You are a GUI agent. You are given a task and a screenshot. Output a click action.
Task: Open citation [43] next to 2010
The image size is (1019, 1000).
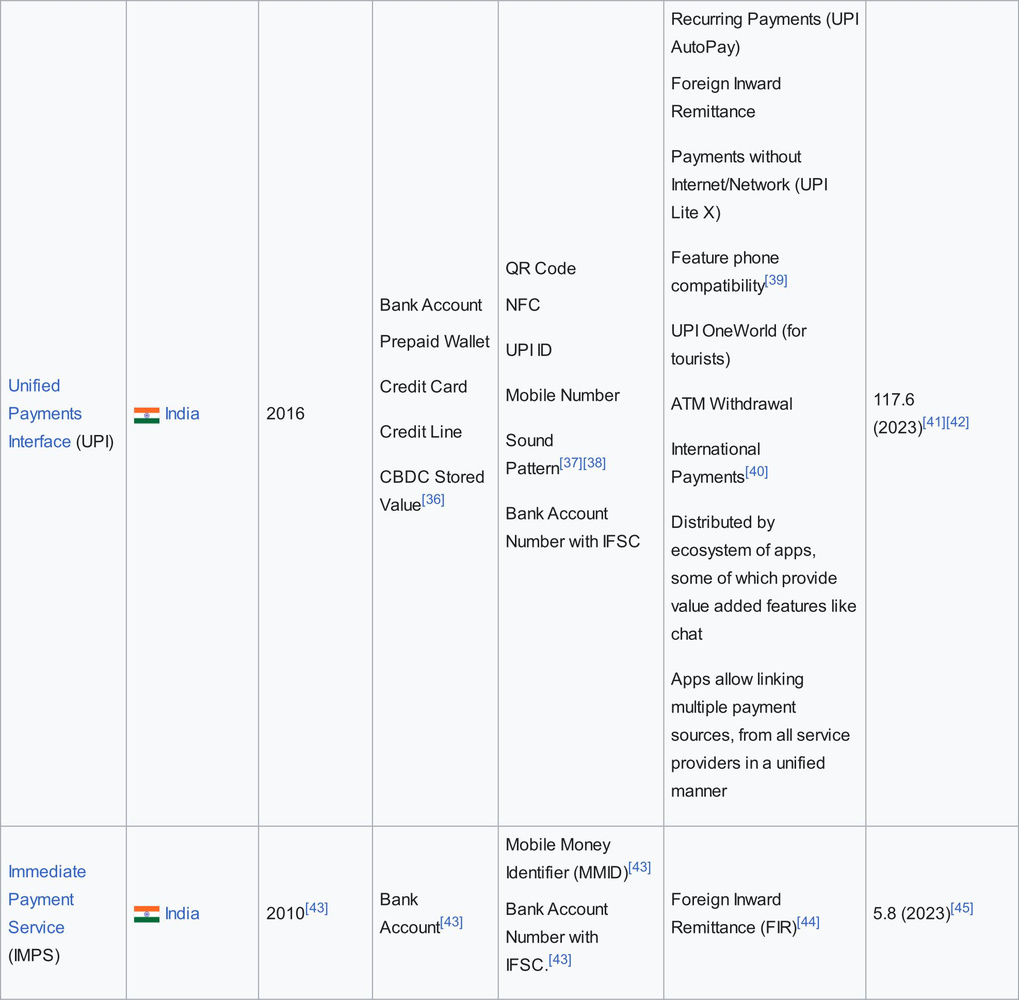click(x=316, y=908)
